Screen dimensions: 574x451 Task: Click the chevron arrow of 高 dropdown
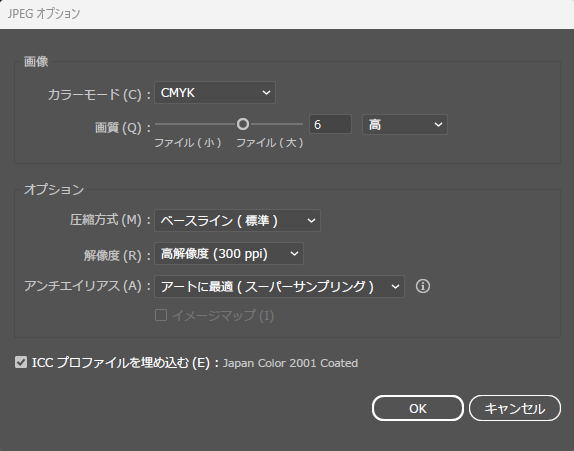click(438, 125)
